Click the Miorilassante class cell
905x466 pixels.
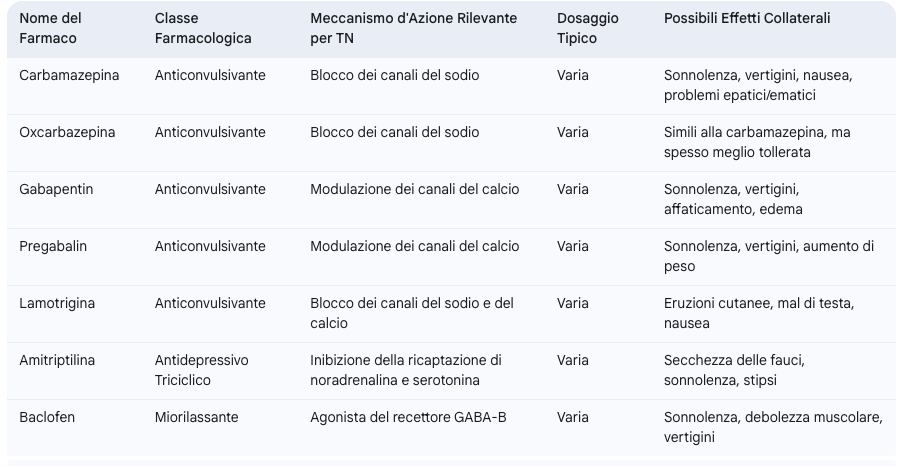pos(196,417)
